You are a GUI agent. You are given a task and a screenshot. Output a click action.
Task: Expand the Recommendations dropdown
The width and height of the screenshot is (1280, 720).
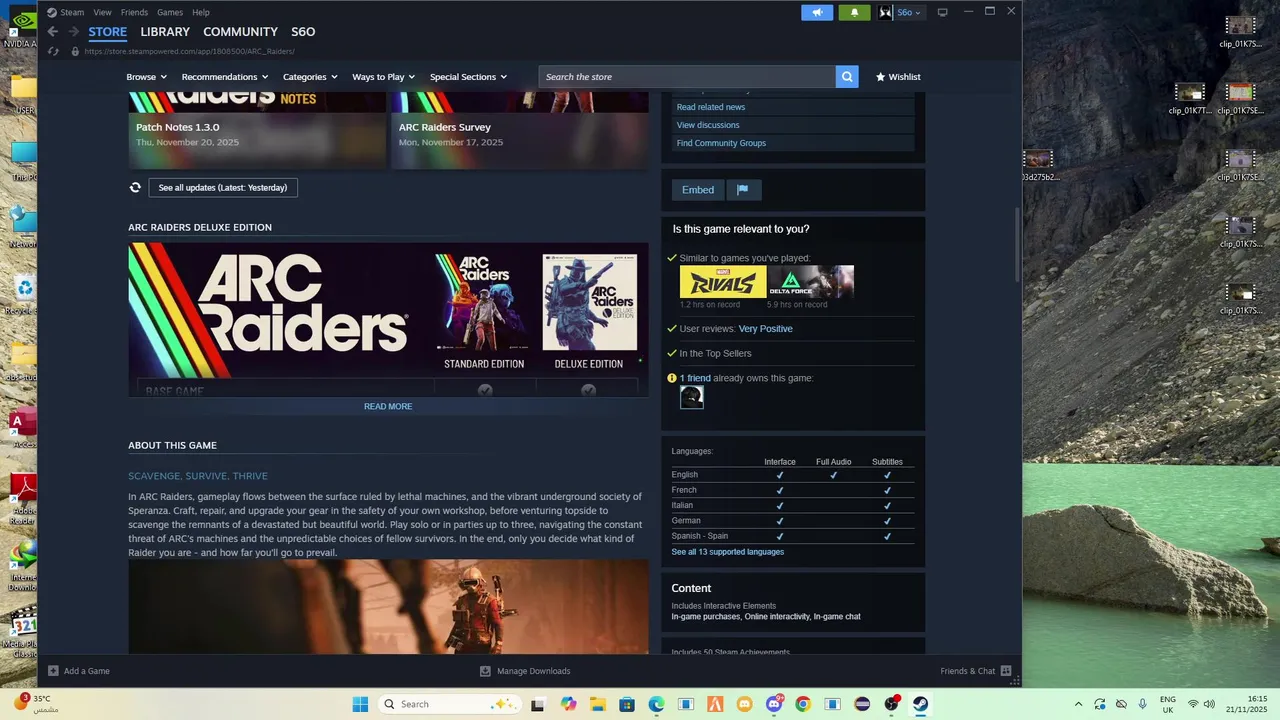pyautogui.click(x=225, y=77)
